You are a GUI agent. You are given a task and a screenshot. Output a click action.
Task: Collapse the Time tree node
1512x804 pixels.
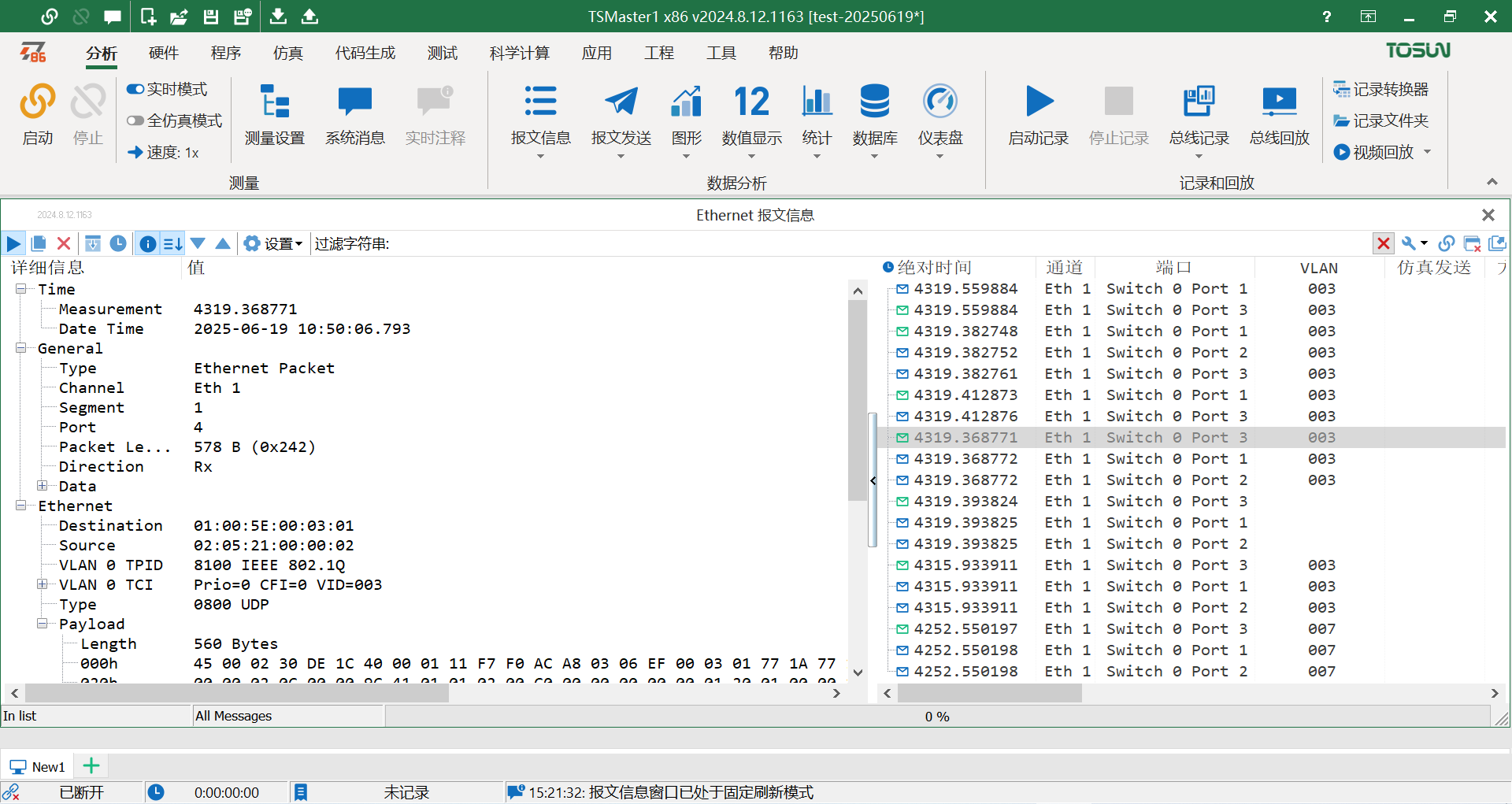coord(20,289)
